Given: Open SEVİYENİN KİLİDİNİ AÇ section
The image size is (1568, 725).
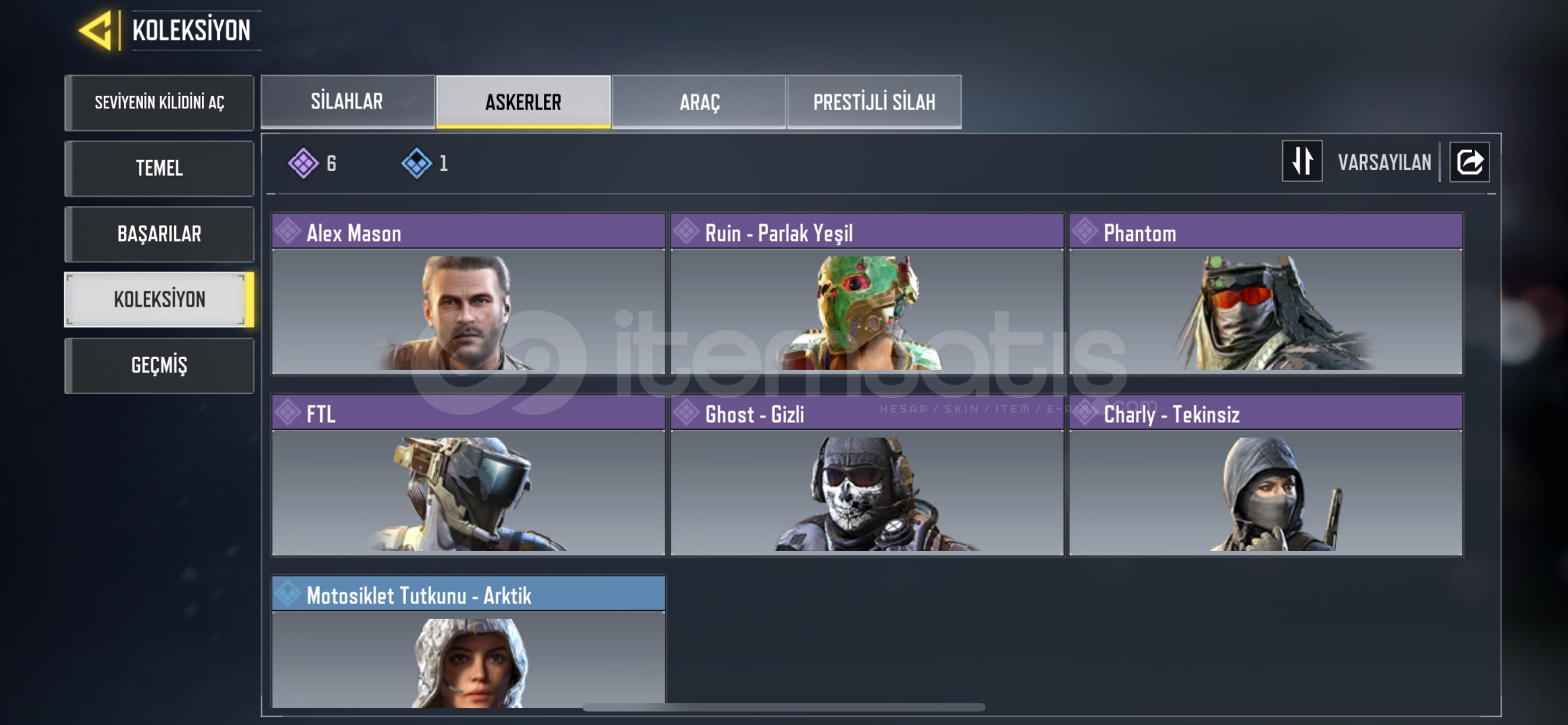Looking at the screenshot, I should tap(160, 103).
